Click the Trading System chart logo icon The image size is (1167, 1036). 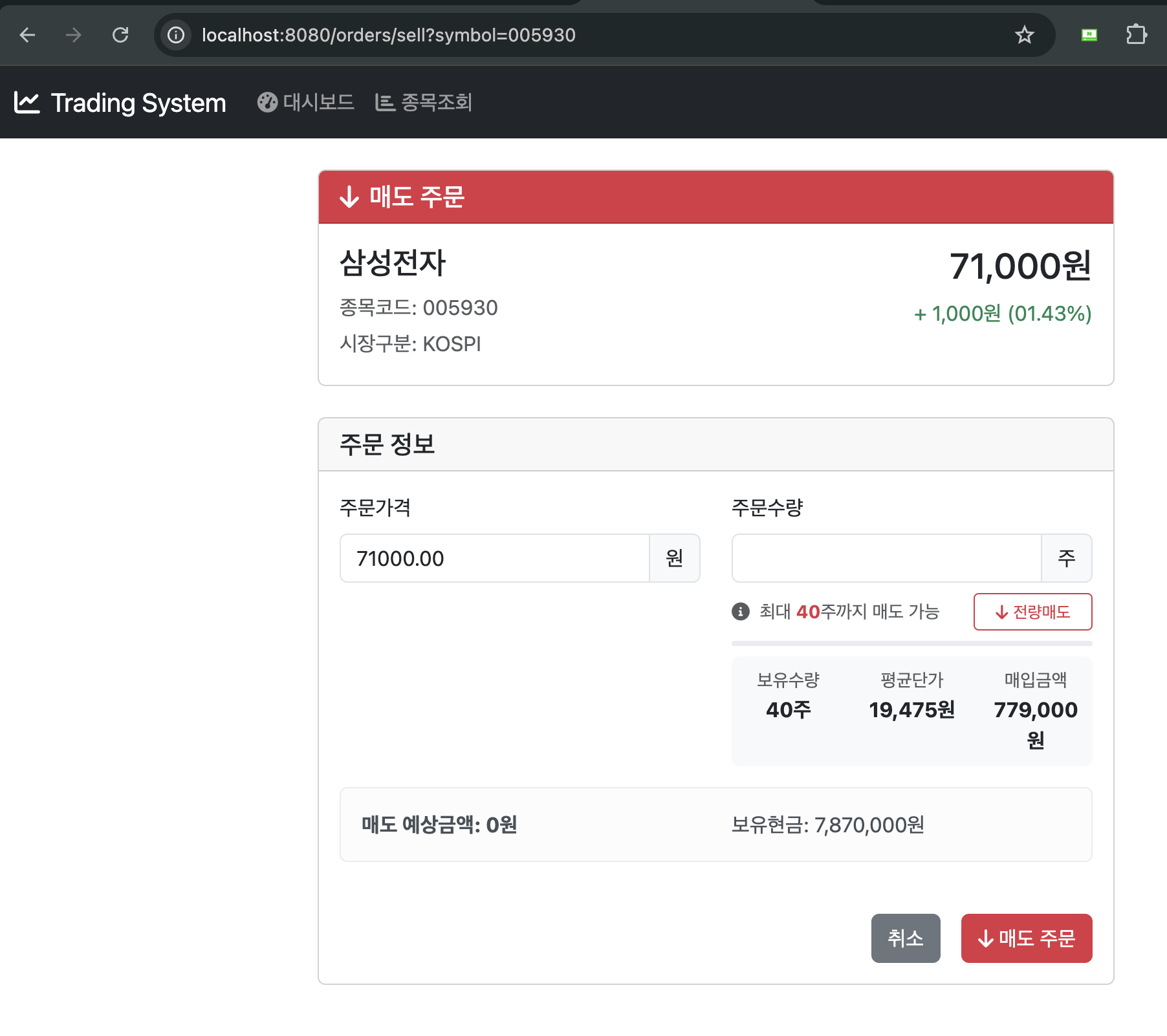click(27, 102)
